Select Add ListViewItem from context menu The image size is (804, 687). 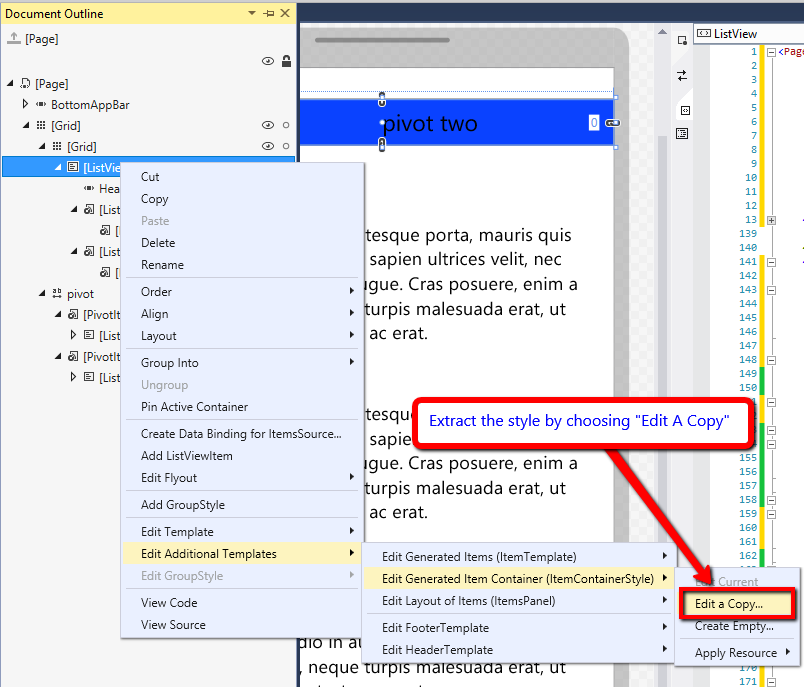pyautogui.click(x=186, y=456)
